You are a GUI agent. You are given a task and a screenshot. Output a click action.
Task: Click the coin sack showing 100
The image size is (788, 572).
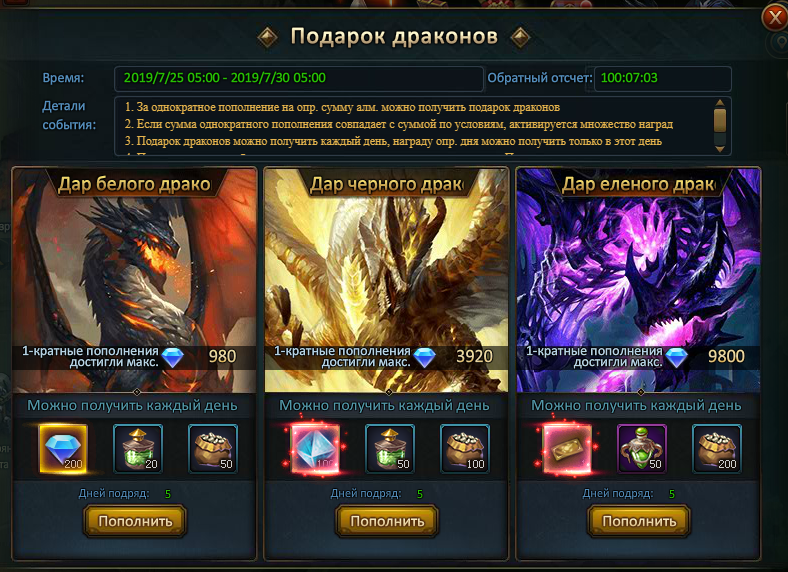pos(465,449)
